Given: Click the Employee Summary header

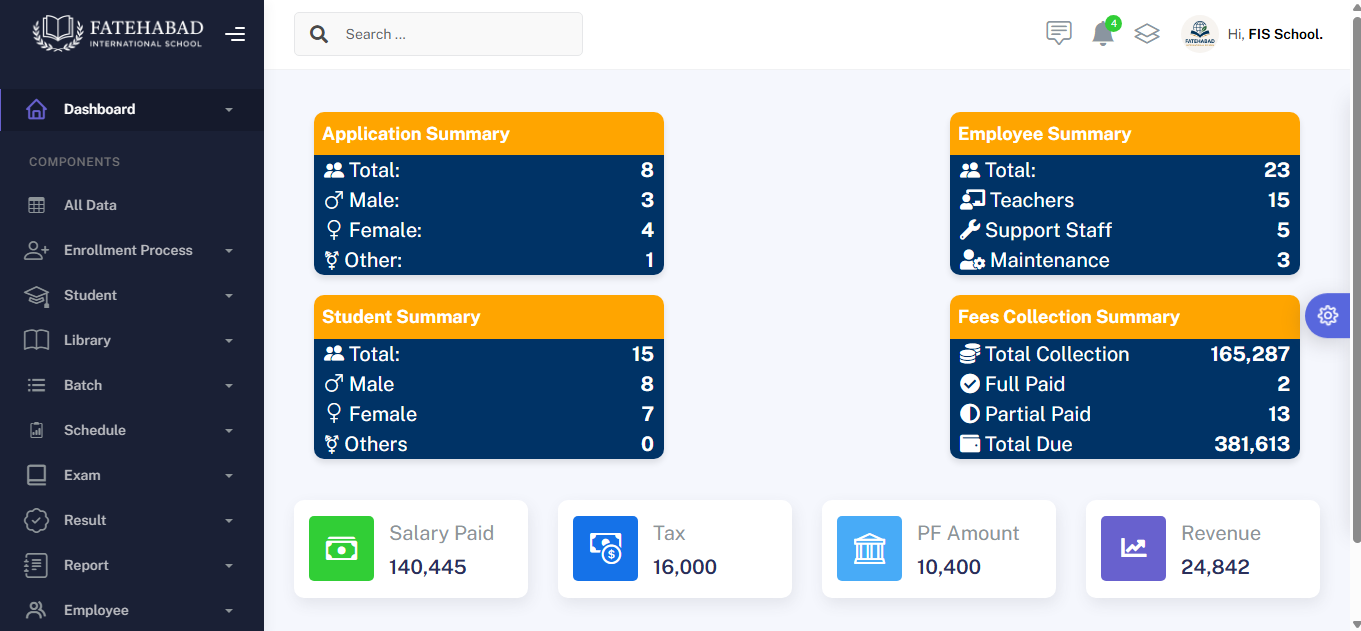Looking at the screenshot, I should pos(1125,134).
